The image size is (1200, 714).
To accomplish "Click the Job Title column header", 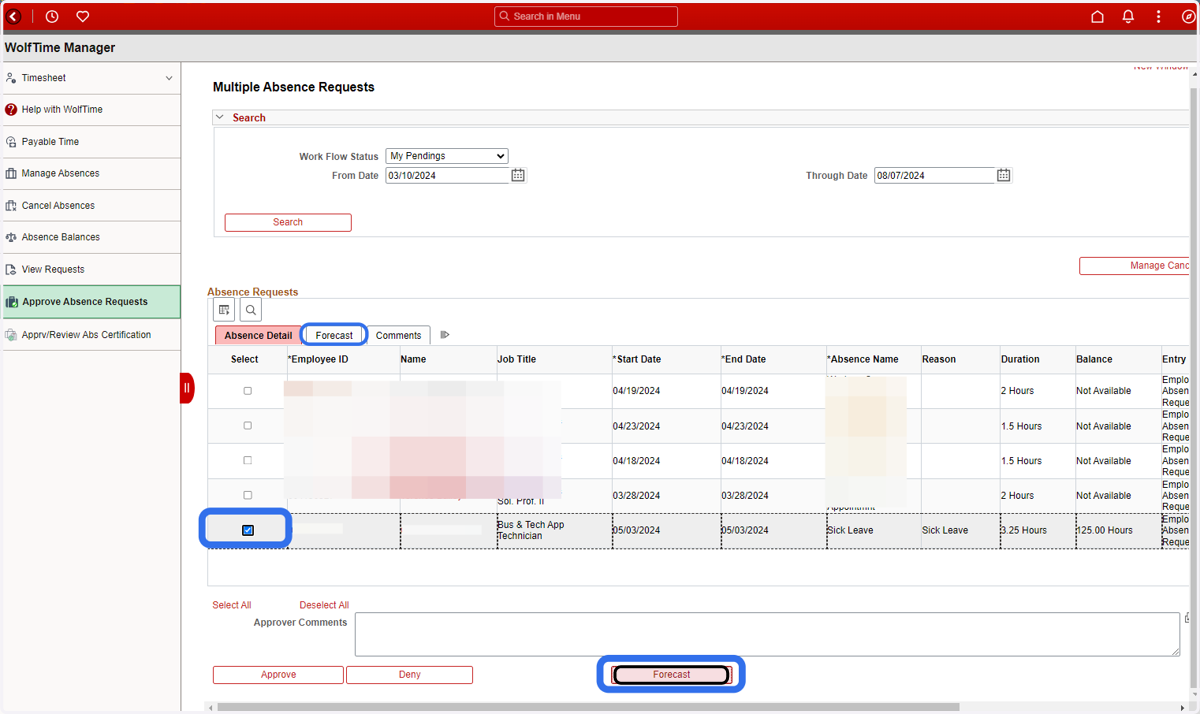I will pyautogui.click(x=517, y=360).
